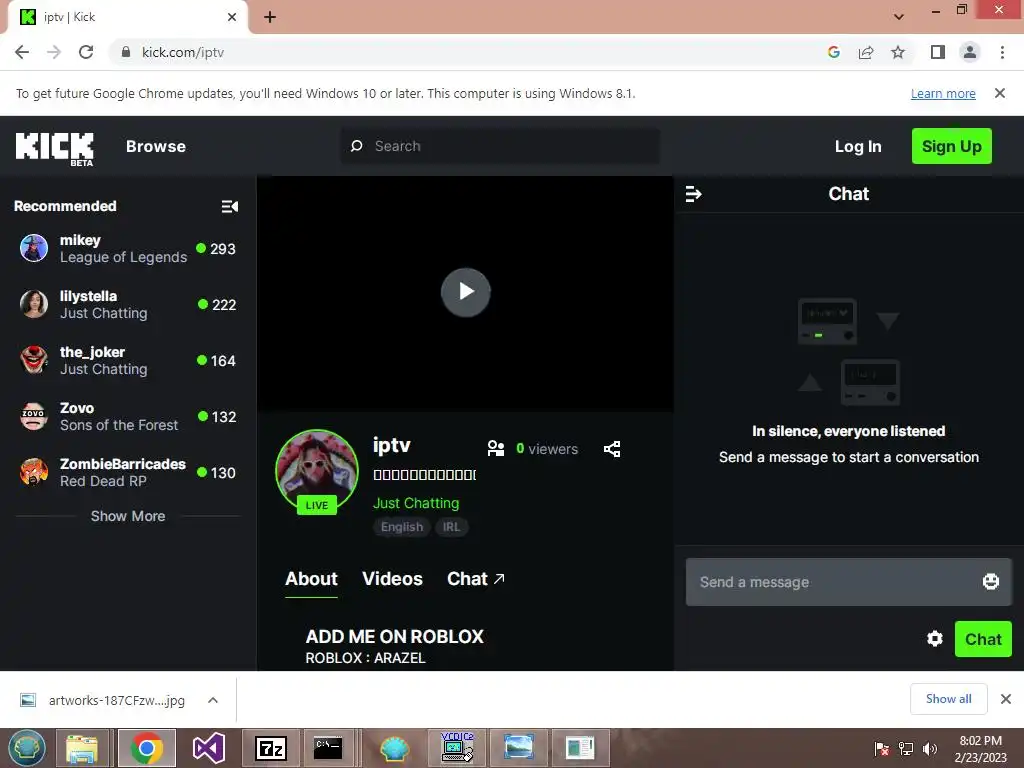The image size is (1024, 768).
Task: Click the green Chat send button
Action: (x=983, y=639)
